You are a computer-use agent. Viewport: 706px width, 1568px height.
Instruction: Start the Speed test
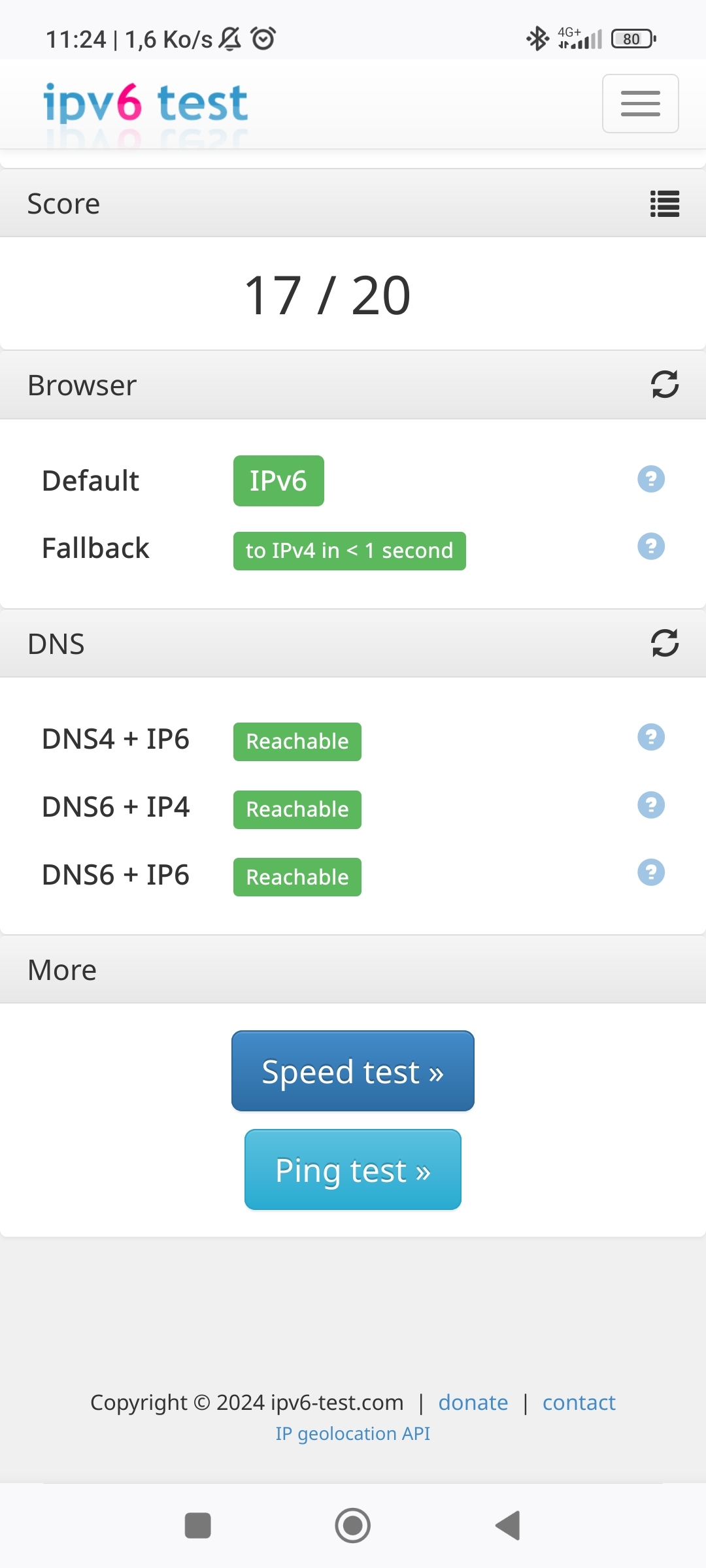pyautogui.click(x=352, y=1071)
